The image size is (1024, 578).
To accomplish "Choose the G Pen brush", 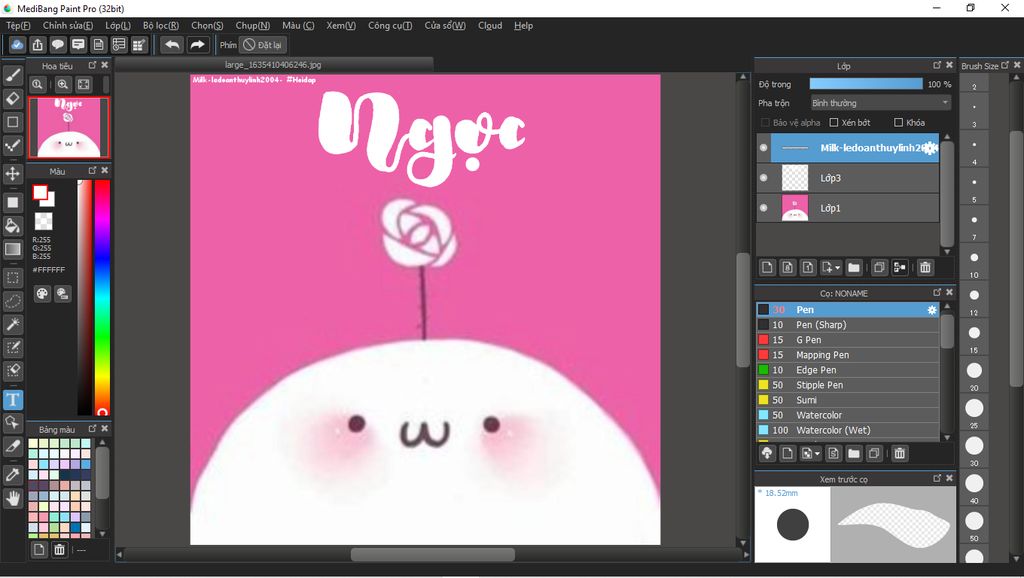I will 848,340.
